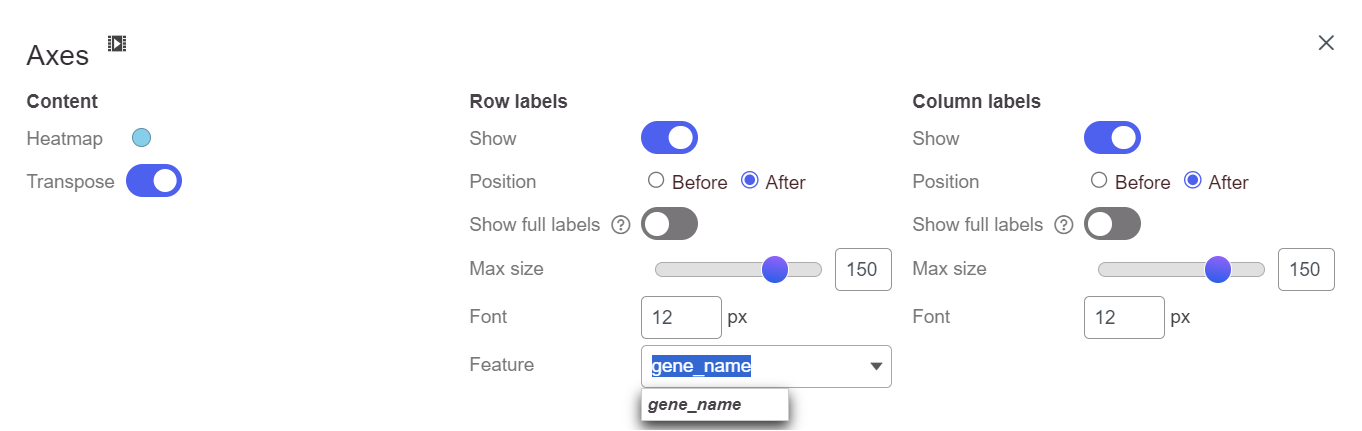Select Before position for Column labels

coord(1099,181)
